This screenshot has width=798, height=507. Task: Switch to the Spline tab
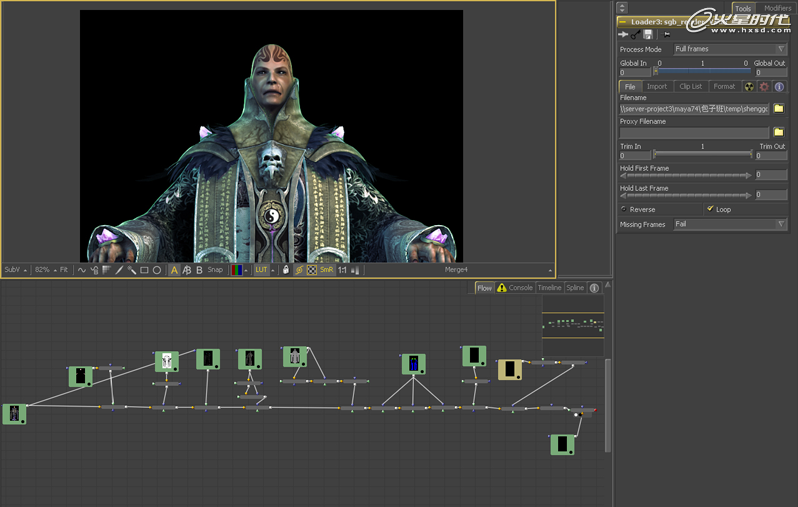coord(575,288)
